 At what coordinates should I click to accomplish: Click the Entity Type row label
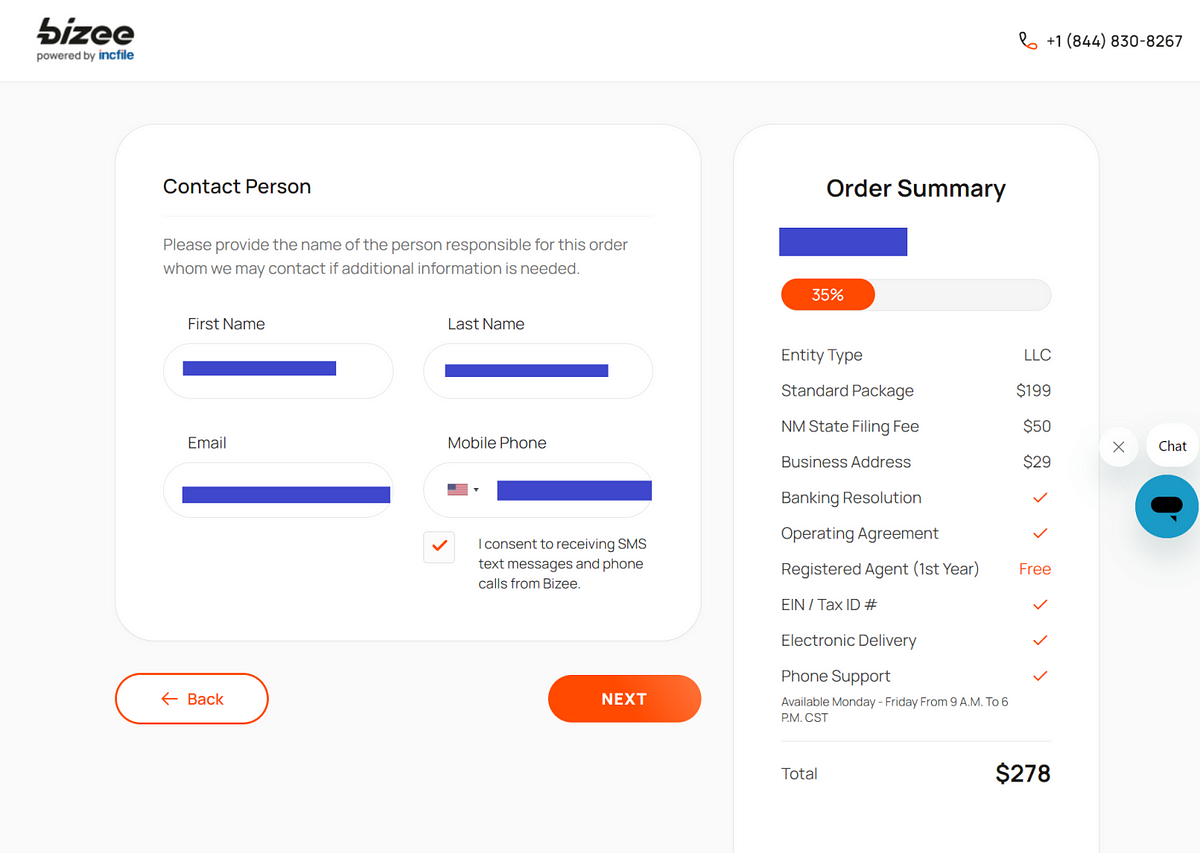(x=821, y=355)
